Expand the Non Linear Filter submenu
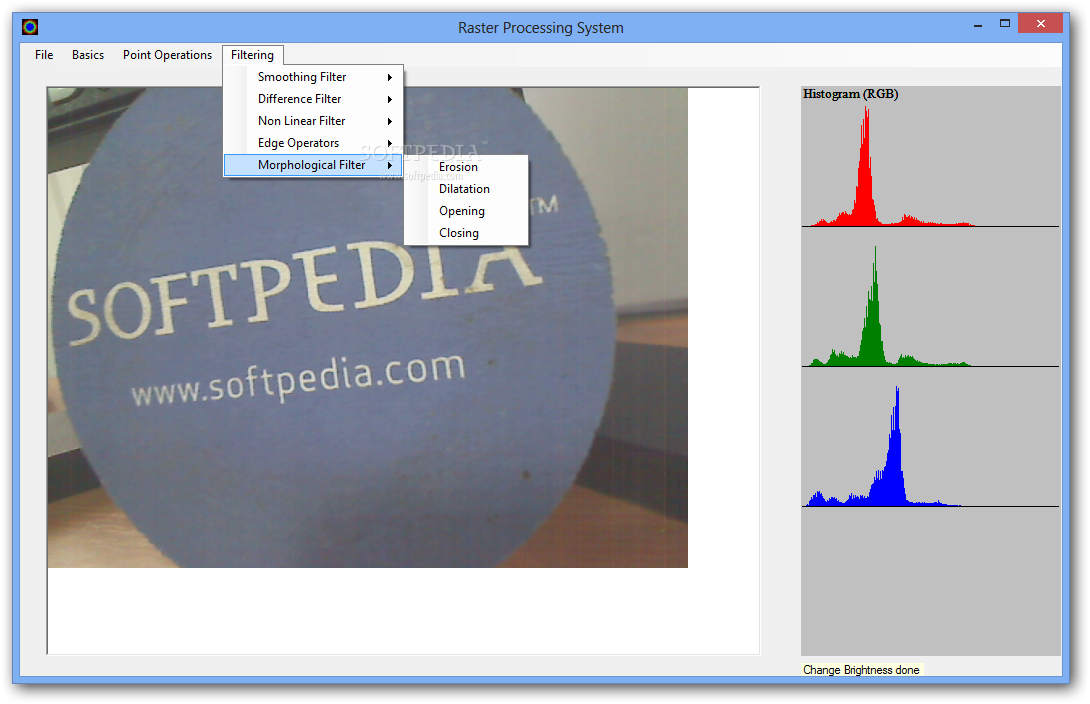The width and height of the screenshot is (1090, 704). point(313,121)
